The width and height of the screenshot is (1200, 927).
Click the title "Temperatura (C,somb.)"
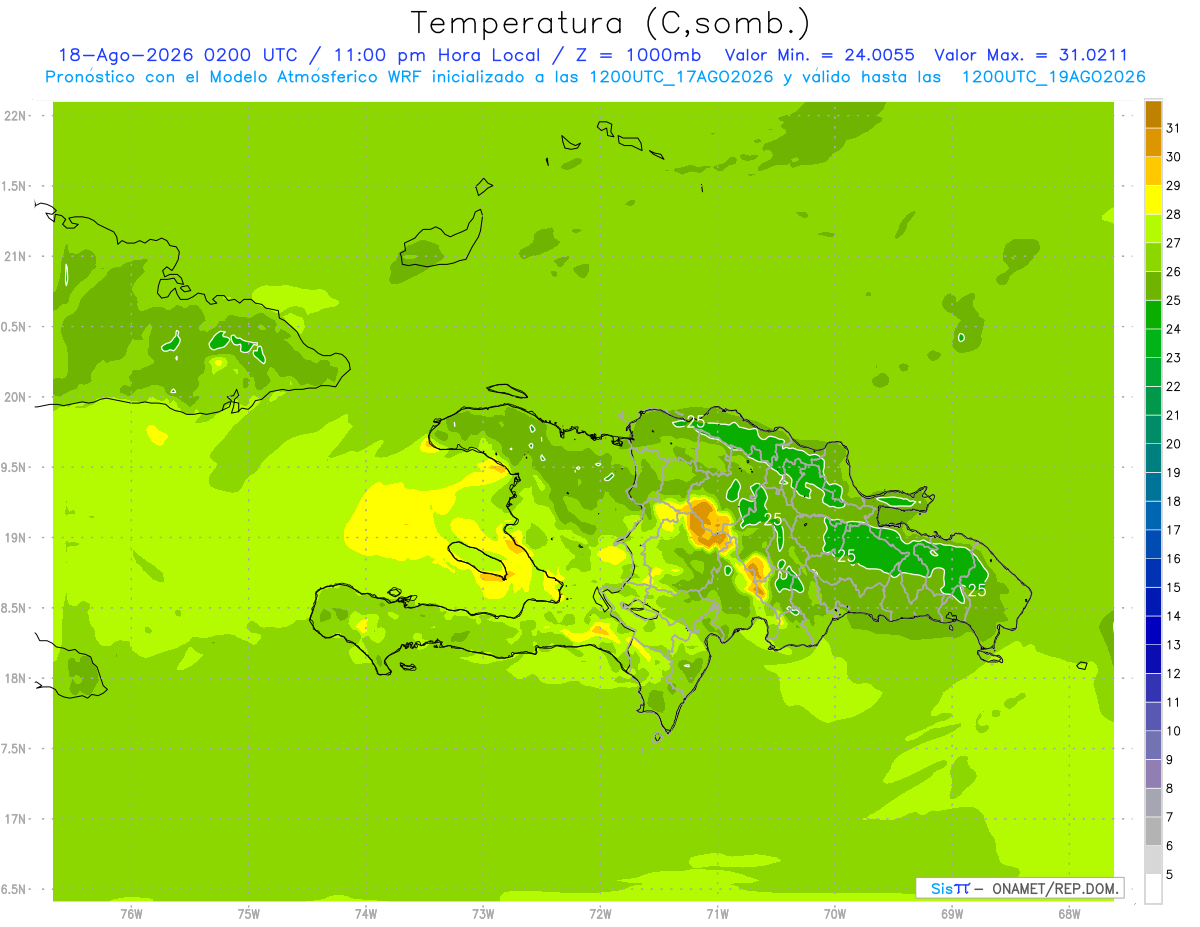pos(611,24)
